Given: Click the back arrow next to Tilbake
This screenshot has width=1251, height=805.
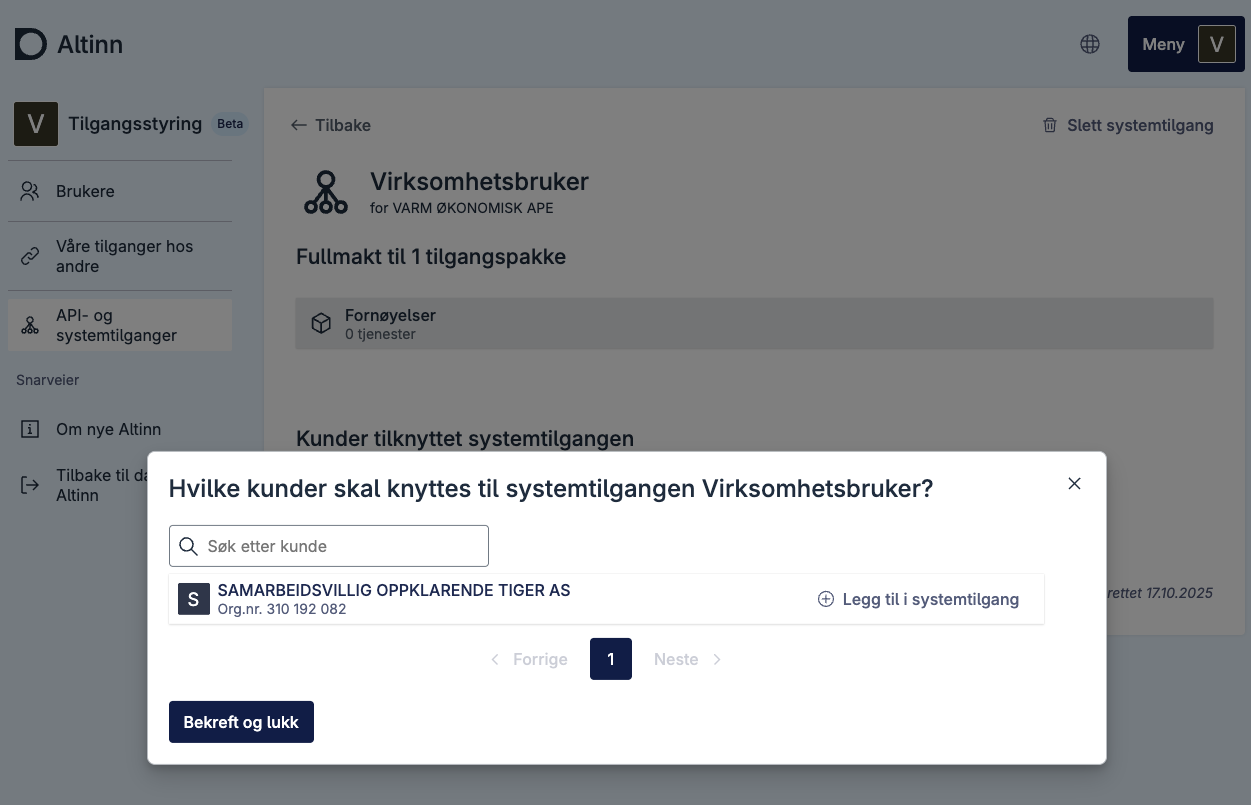Looking at the screenshot, I should 298,125.
